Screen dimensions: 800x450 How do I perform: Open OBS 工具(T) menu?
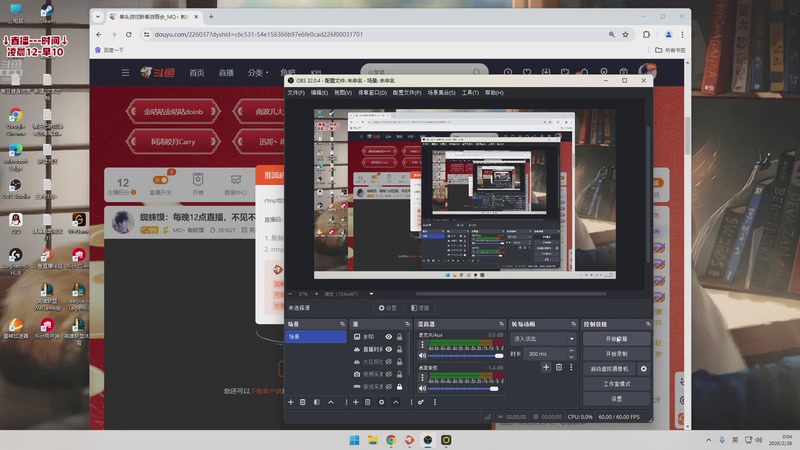(470, 92)
